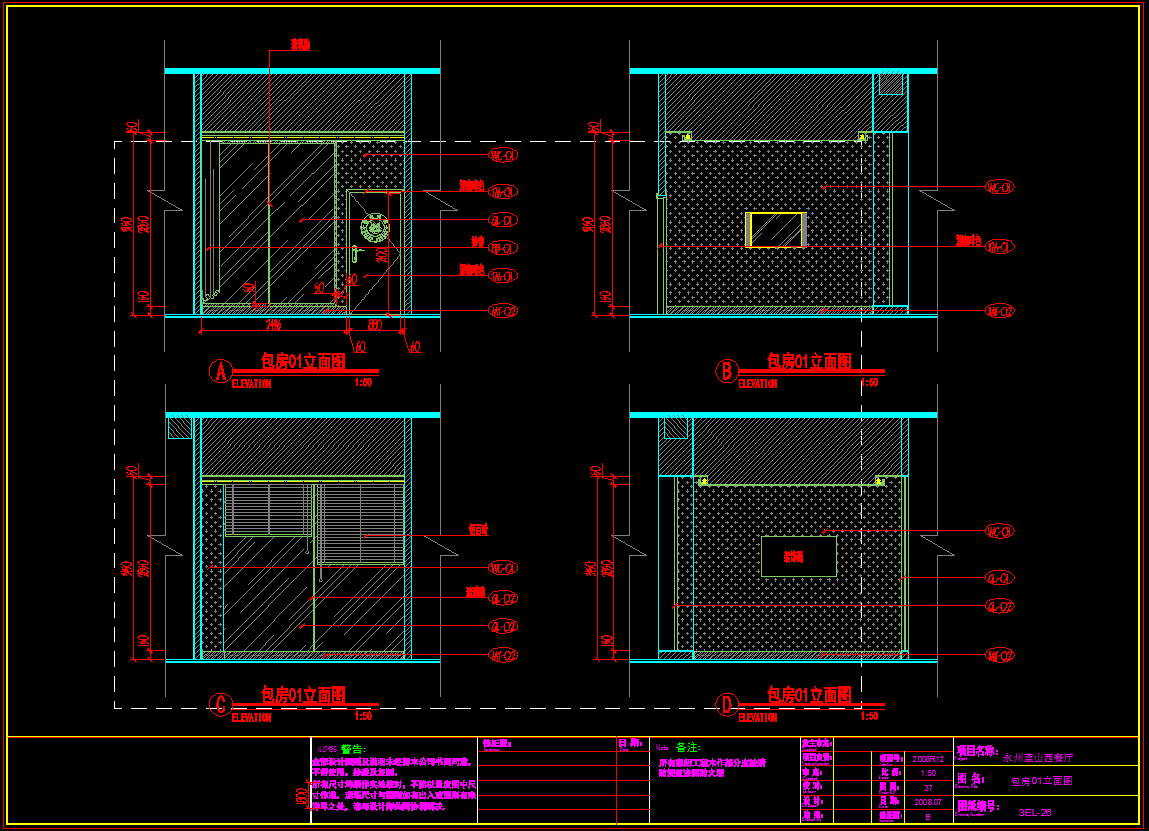Select the 项目名称 label in title block
Viewport: 1149px width, 831px height.
(978, 752)
